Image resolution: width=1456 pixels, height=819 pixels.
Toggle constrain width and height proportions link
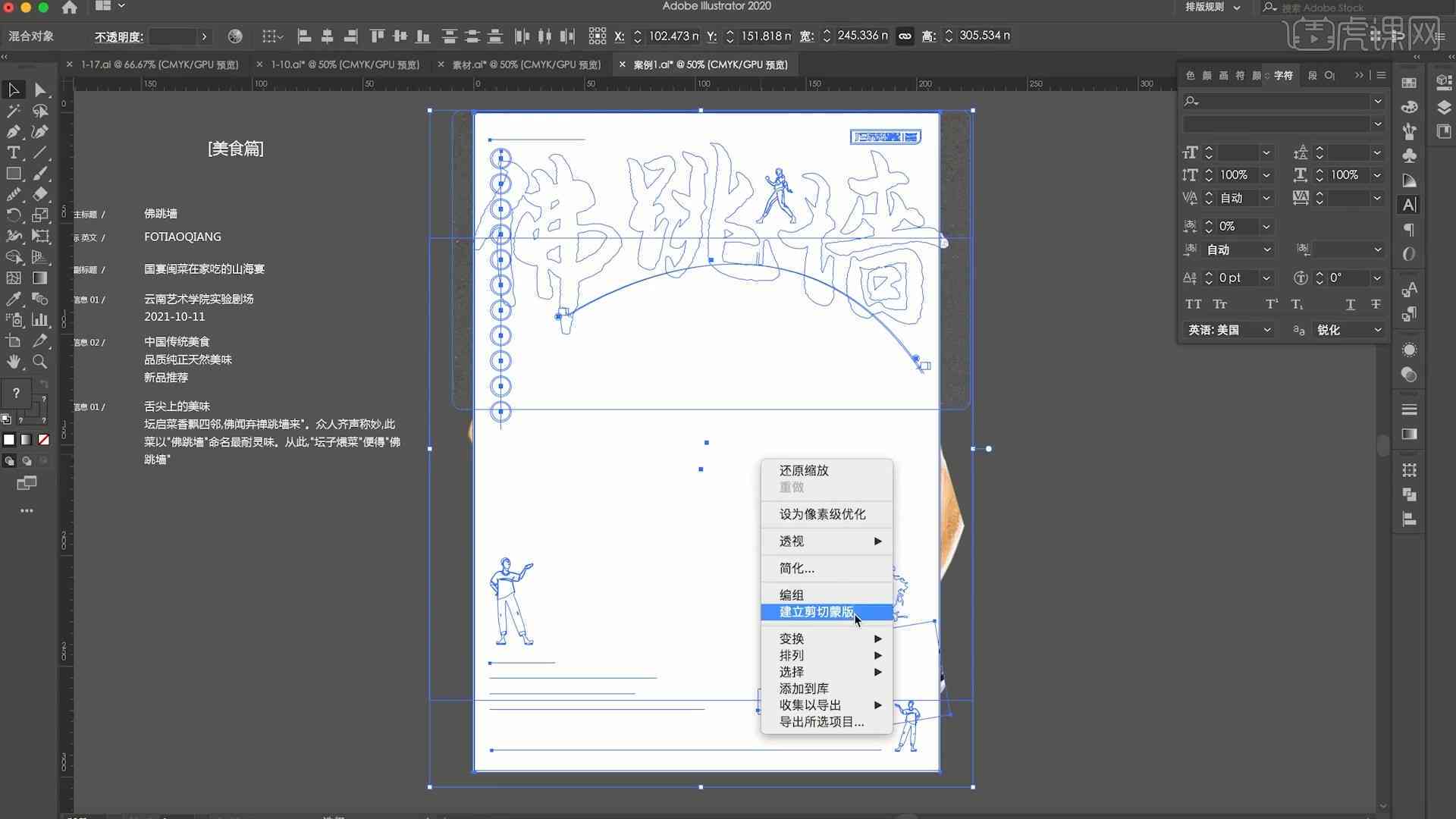coord(905,36)
